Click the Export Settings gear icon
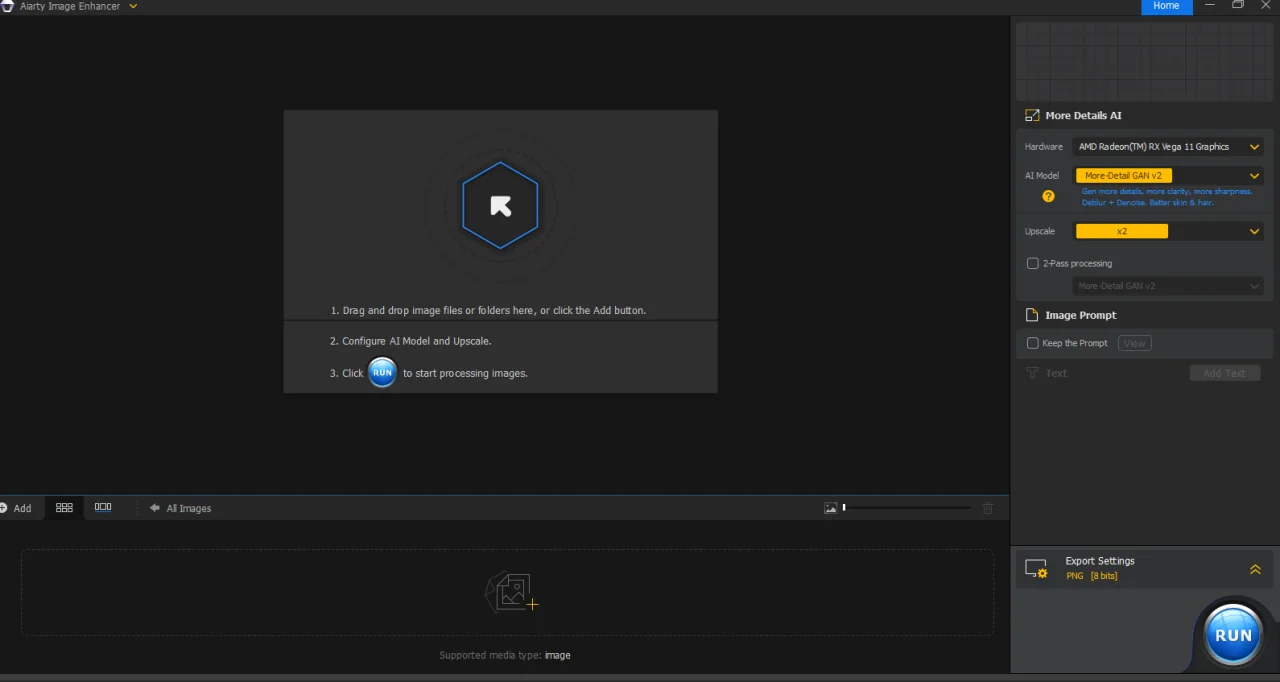1280x682 pixels. (x=1036, y=569)
